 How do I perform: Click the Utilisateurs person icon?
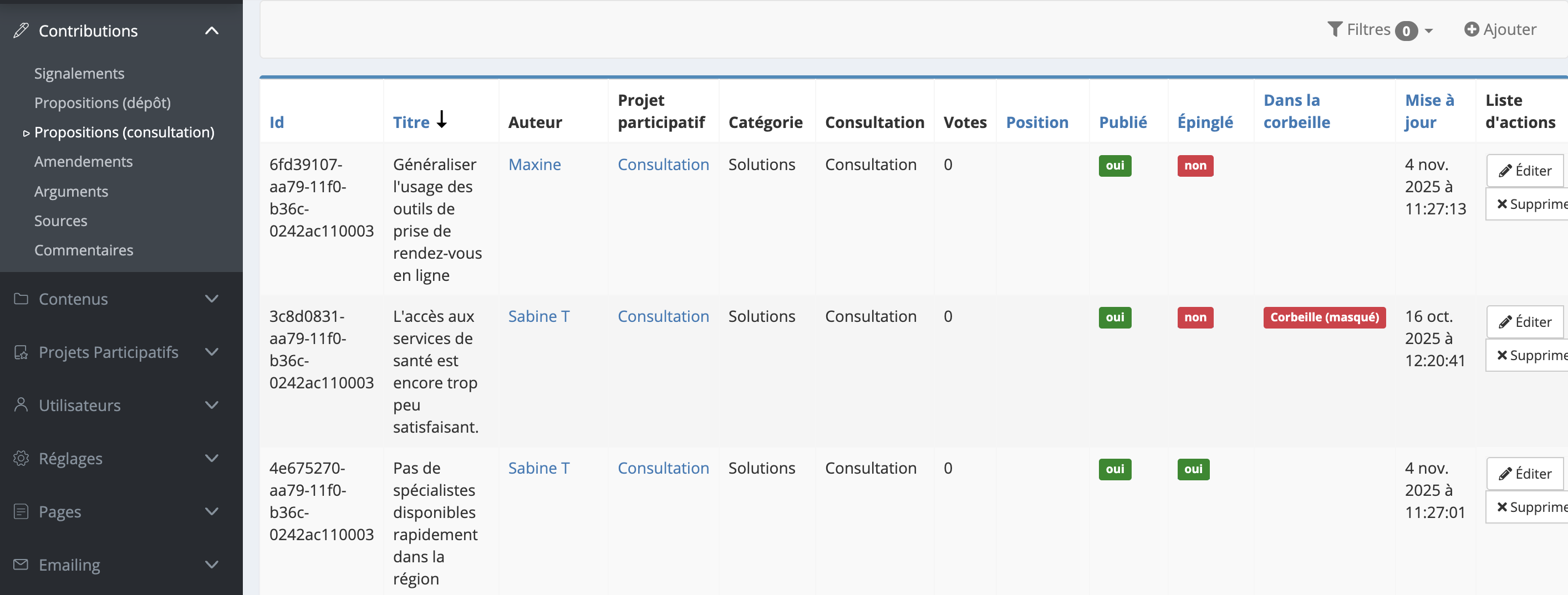click(21, 405)
